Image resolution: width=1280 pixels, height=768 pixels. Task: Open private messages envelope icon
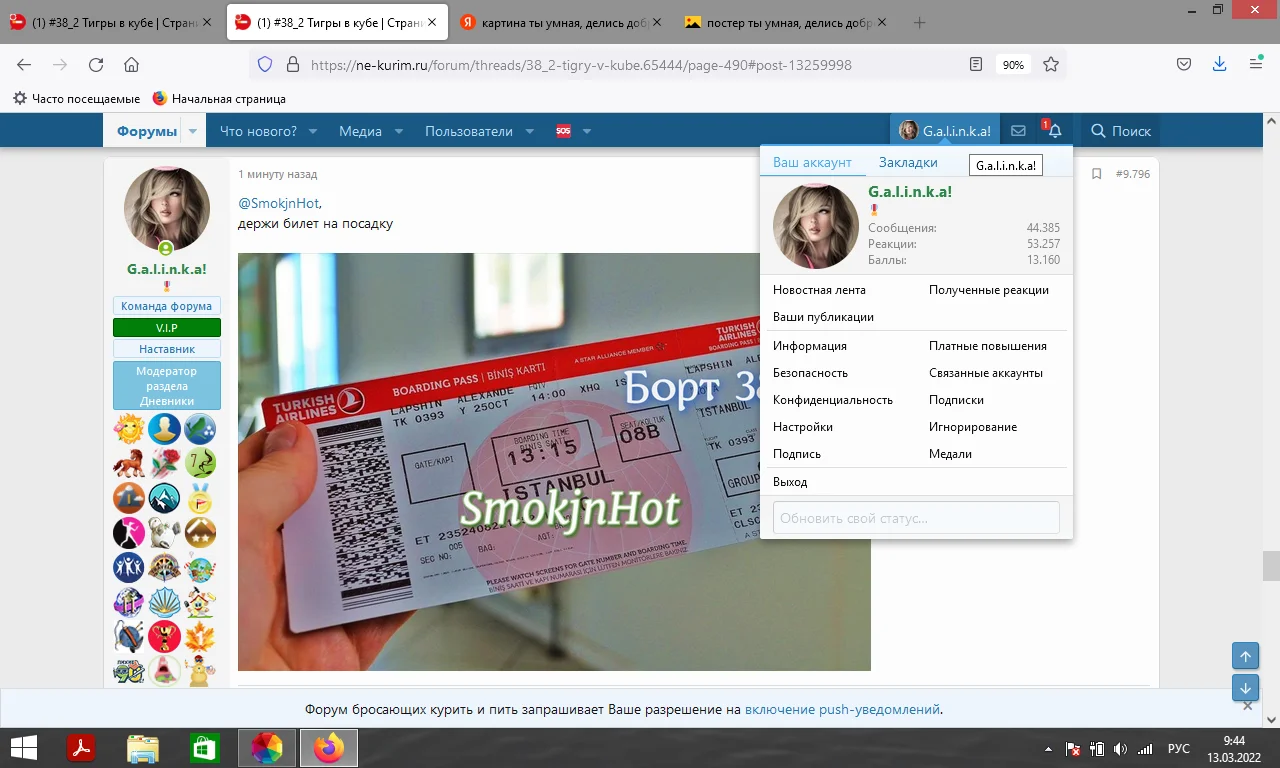(1018, 131)
